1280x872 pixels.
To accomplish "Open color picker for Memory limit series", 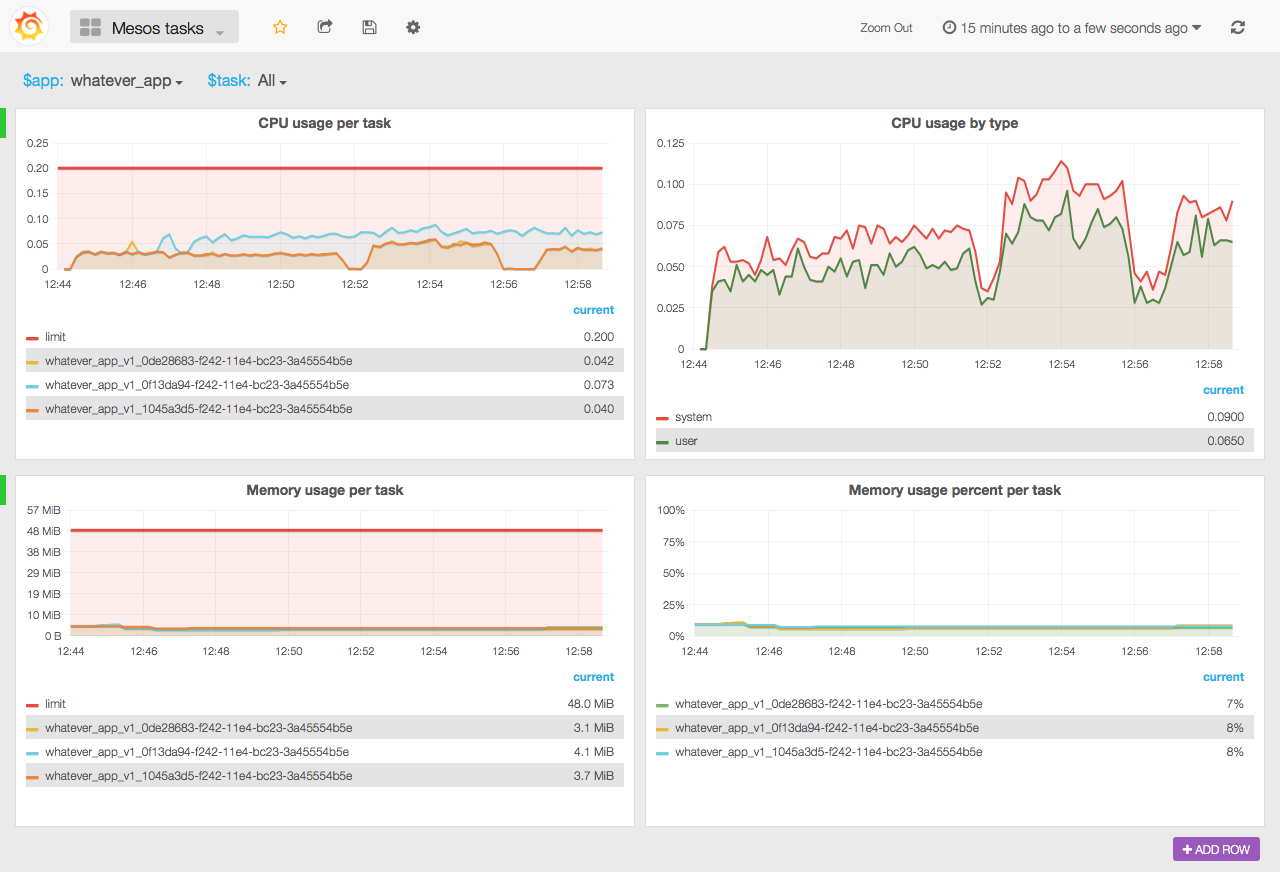I will click(32, 705).
